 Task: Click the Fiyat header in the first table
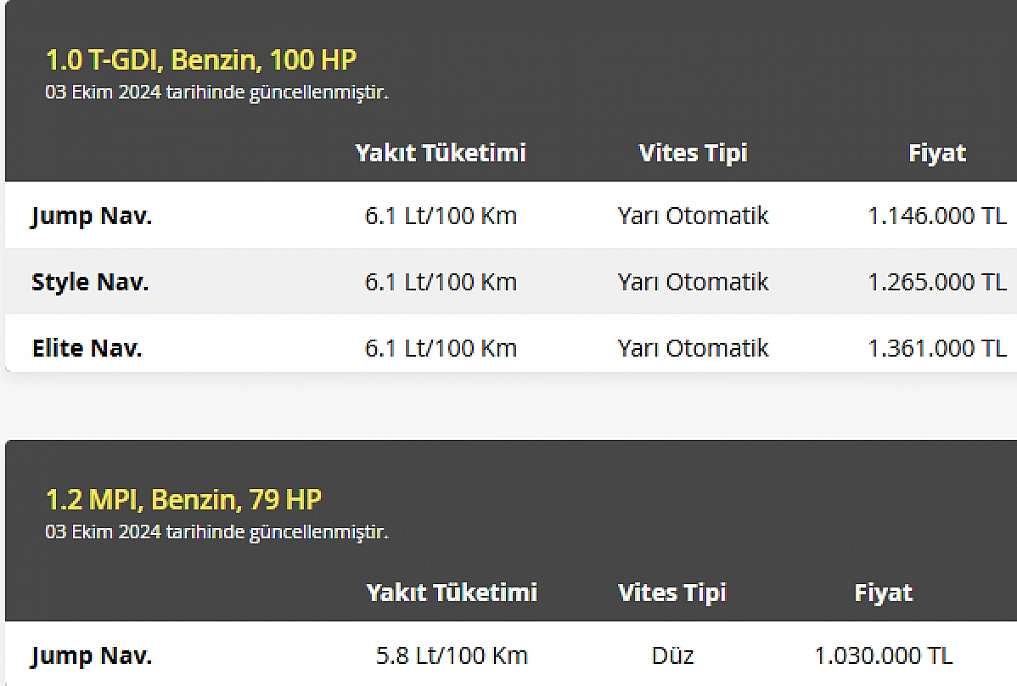coord(937,153)
